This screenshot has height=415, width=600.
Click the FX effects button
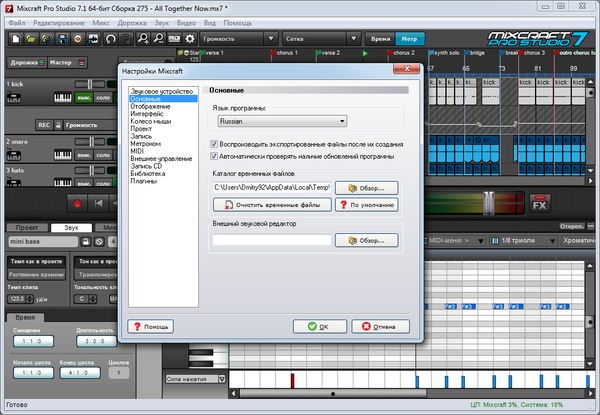click(540, 207)
